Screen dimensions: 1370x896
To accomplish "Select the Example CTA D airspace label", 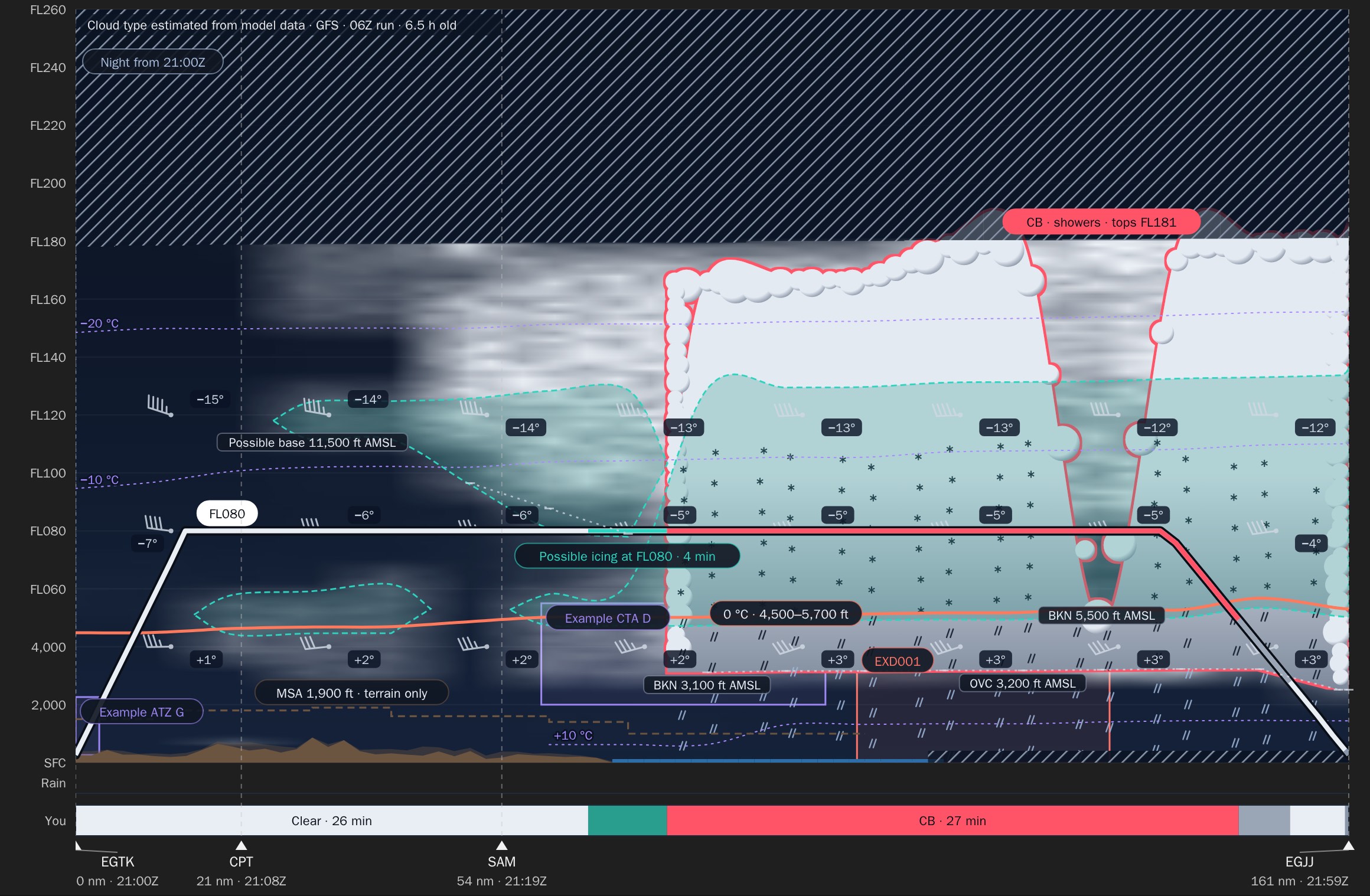I will coord(608,618).
